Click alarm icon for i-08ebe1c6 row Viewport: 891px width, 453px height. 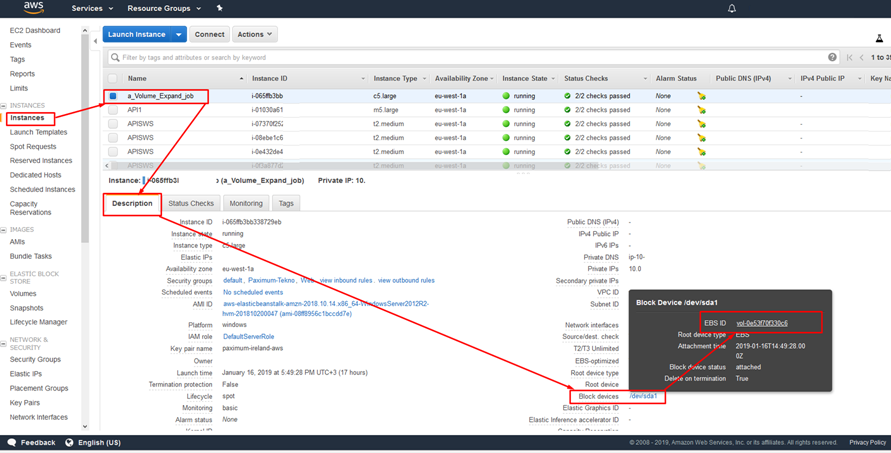[702, 138]
